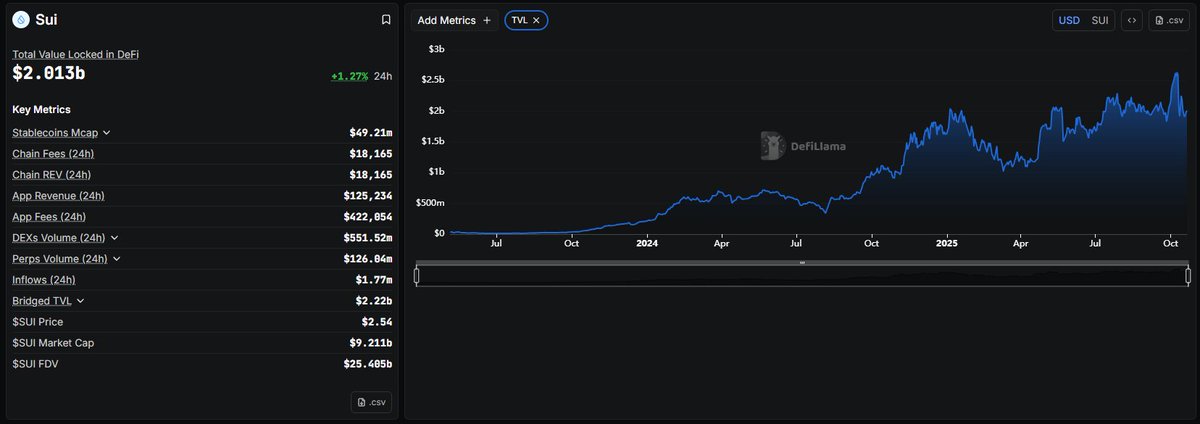Click the $125,234 app revenue value
This screenshot has height=424, width=1200.
click(368, 195)
